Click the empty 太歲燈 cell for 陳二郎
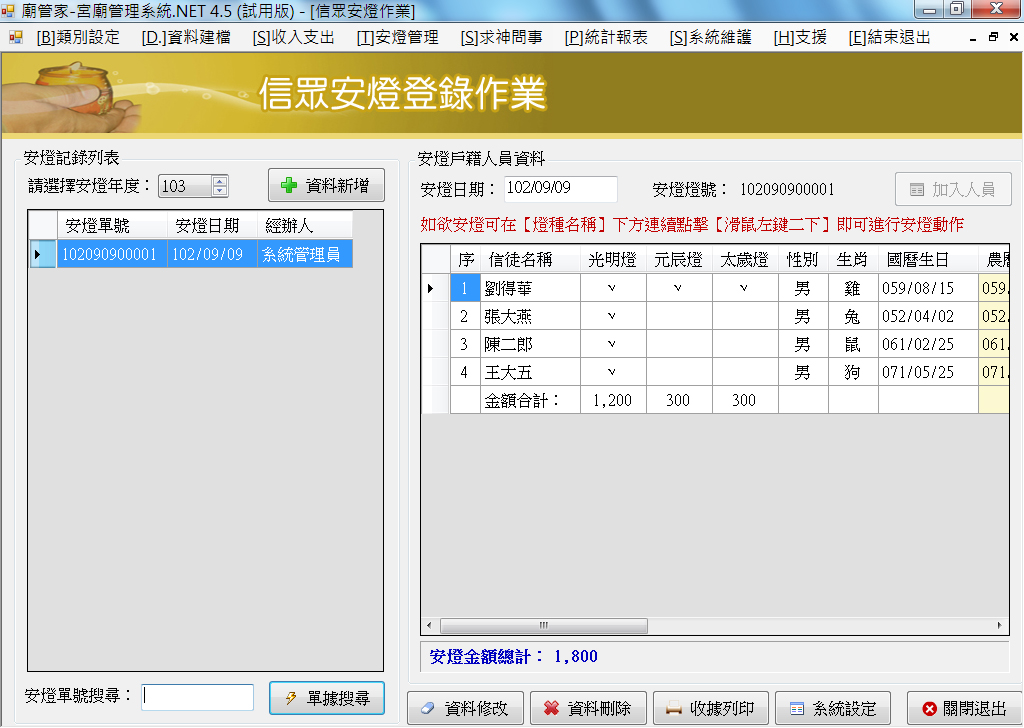Image resolution: width=1024 pixels, height=728 pixels. [x=745, y=344]
